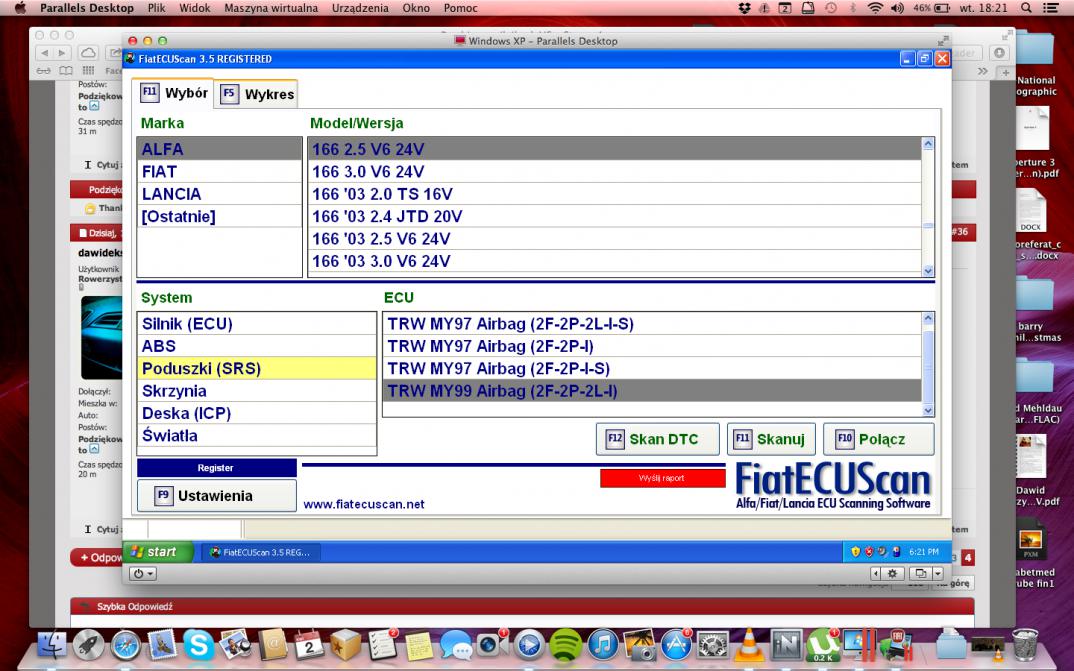Open Skype in the Dock

click(x=199, y=644)
